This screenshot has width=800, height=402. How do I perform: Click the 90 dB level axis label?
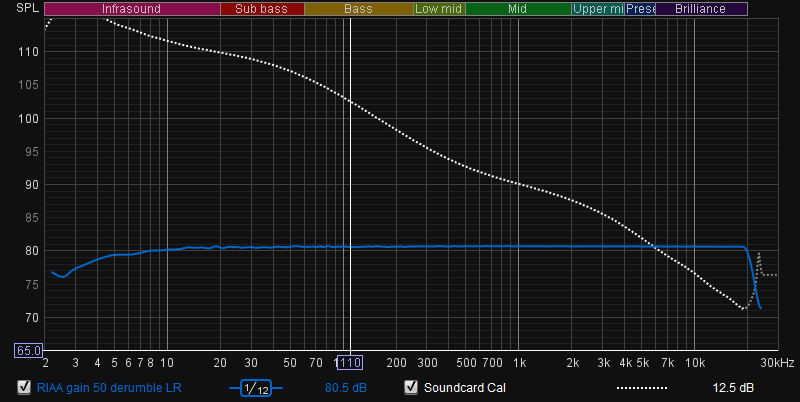pos(32,185)
